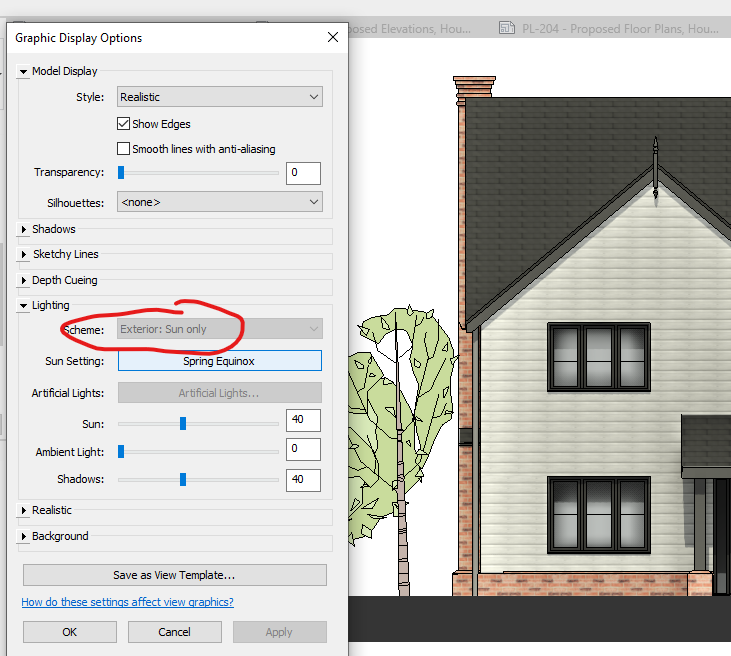Viewport: 731px width, 656px height.
Task: Select the upper window of the house
Action: 599,357
